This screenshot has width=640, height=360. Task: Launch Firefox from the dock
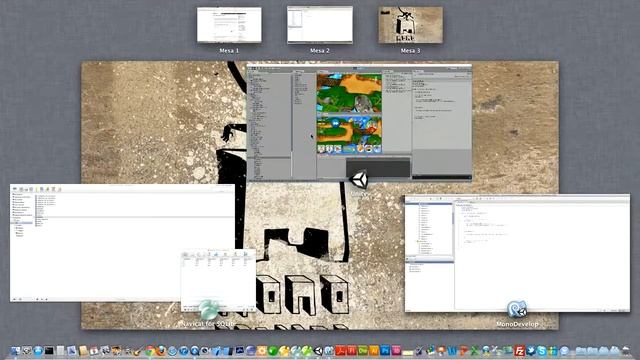pyautogui.click(x=161, y=351)
